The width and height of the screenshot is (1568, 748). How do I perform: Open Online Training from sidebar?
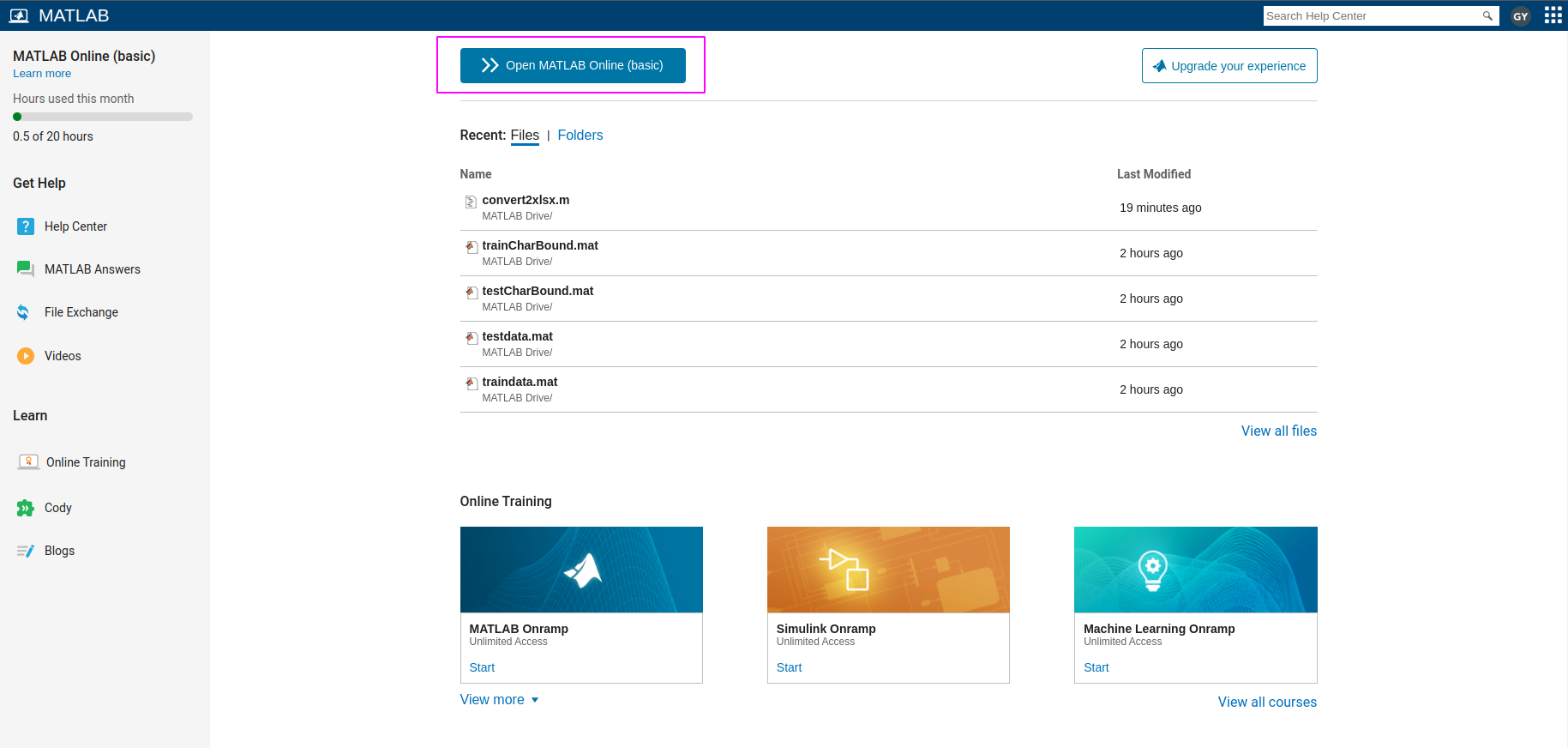(86, 462)
